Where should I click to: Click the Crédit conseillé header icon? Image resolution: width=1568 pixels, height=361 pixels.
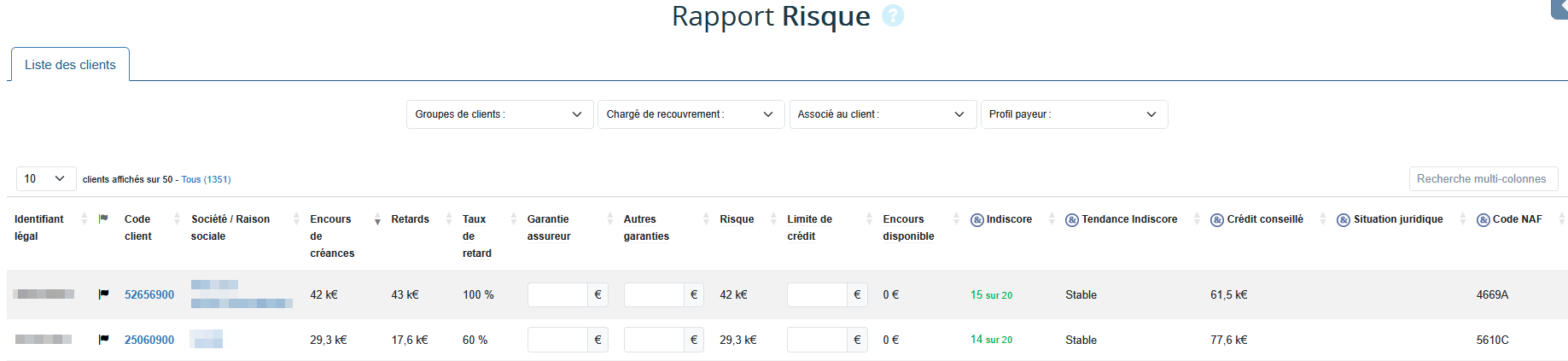1217,220
